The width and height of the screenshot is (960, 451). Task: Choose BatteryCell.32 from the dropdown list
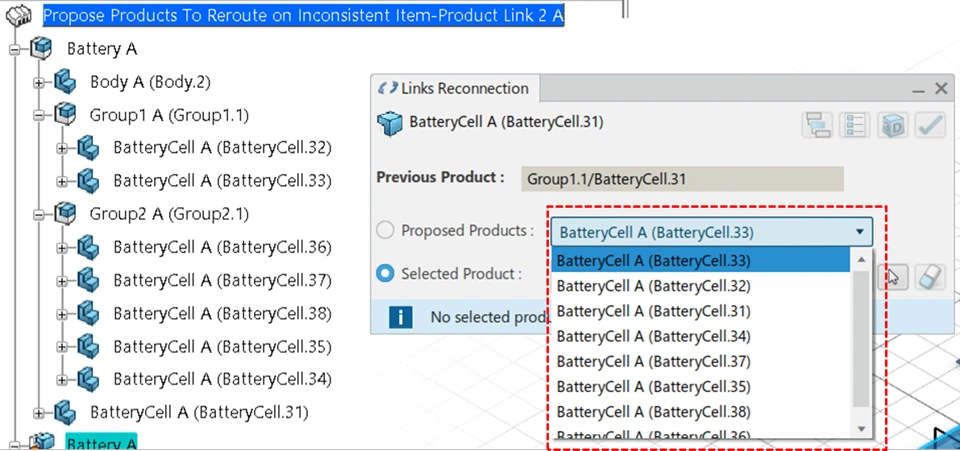[653, 286]
